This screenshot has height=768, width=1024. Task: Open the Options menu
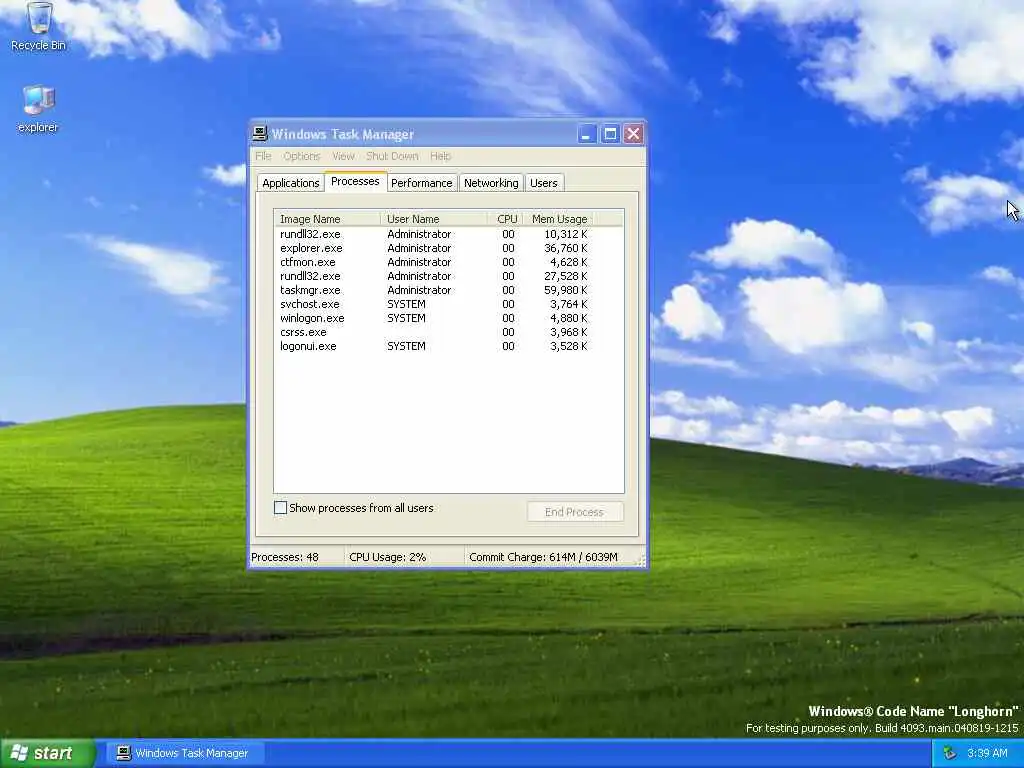(x=302, y=156)
